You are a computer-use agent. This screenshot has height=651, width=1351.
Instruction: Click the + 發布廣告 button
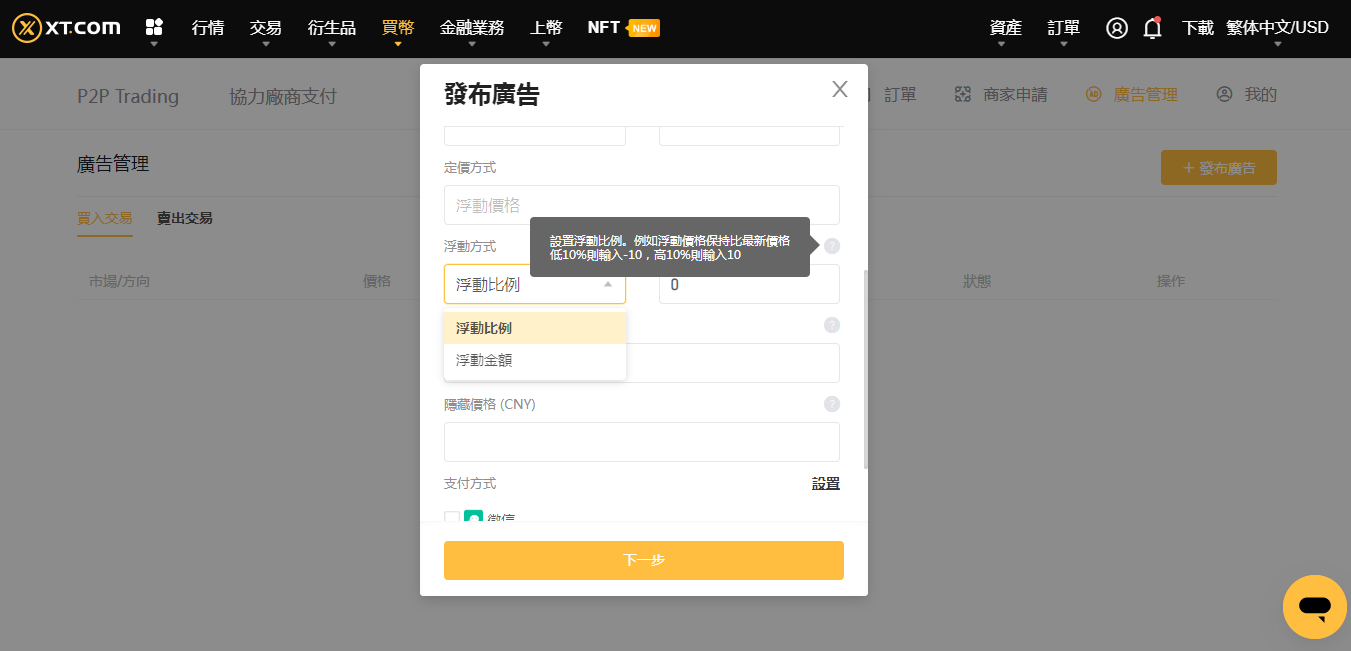[x=1219, y=168]
